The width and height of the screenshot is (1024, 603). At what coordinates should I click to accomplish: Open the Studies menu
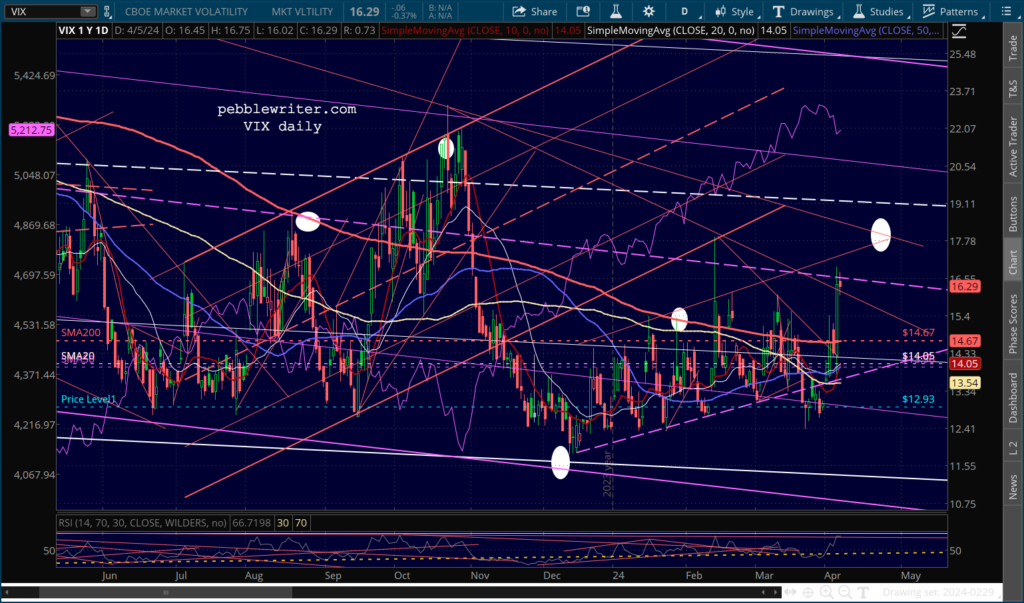tap(880, 11)
